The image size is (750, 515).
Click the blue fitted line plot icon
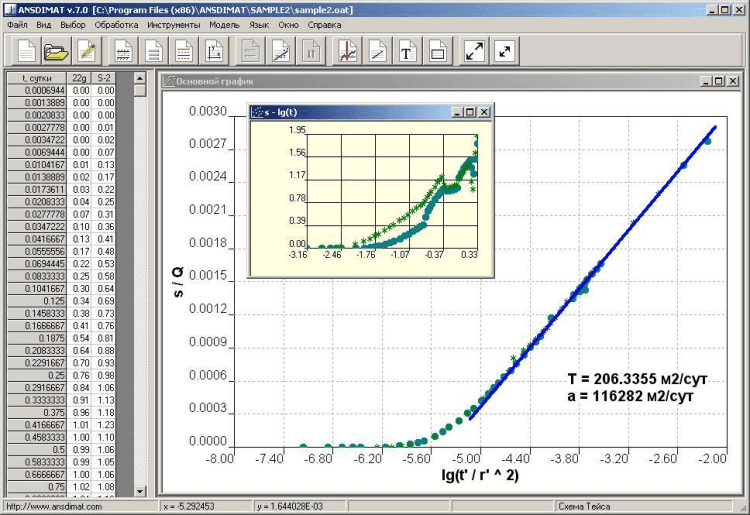point(281,51)
